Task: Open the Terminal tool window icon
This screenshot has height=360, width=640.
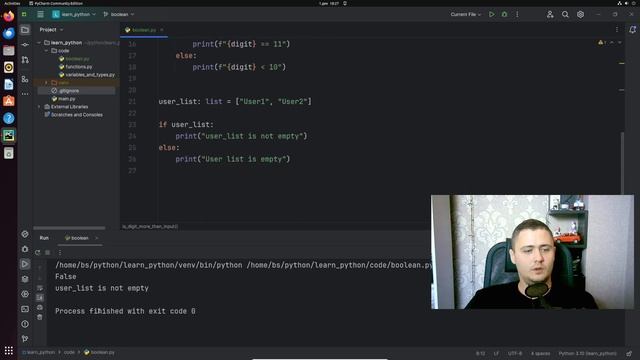Action: tap(25, 309)
